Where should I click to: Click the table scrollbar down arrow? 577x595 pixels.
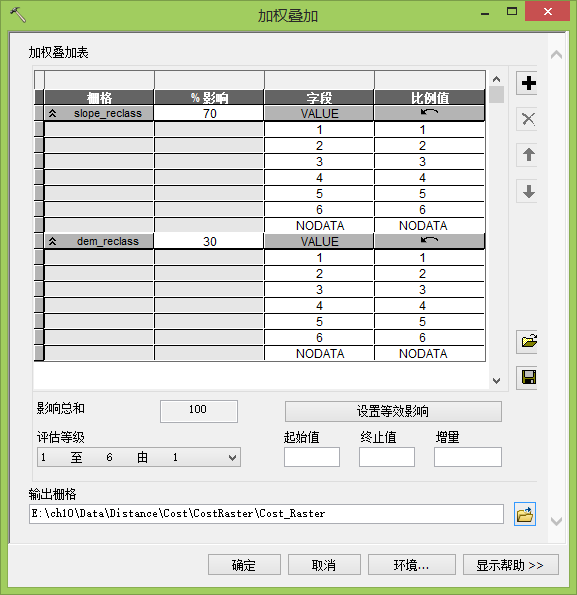[496, 381]
